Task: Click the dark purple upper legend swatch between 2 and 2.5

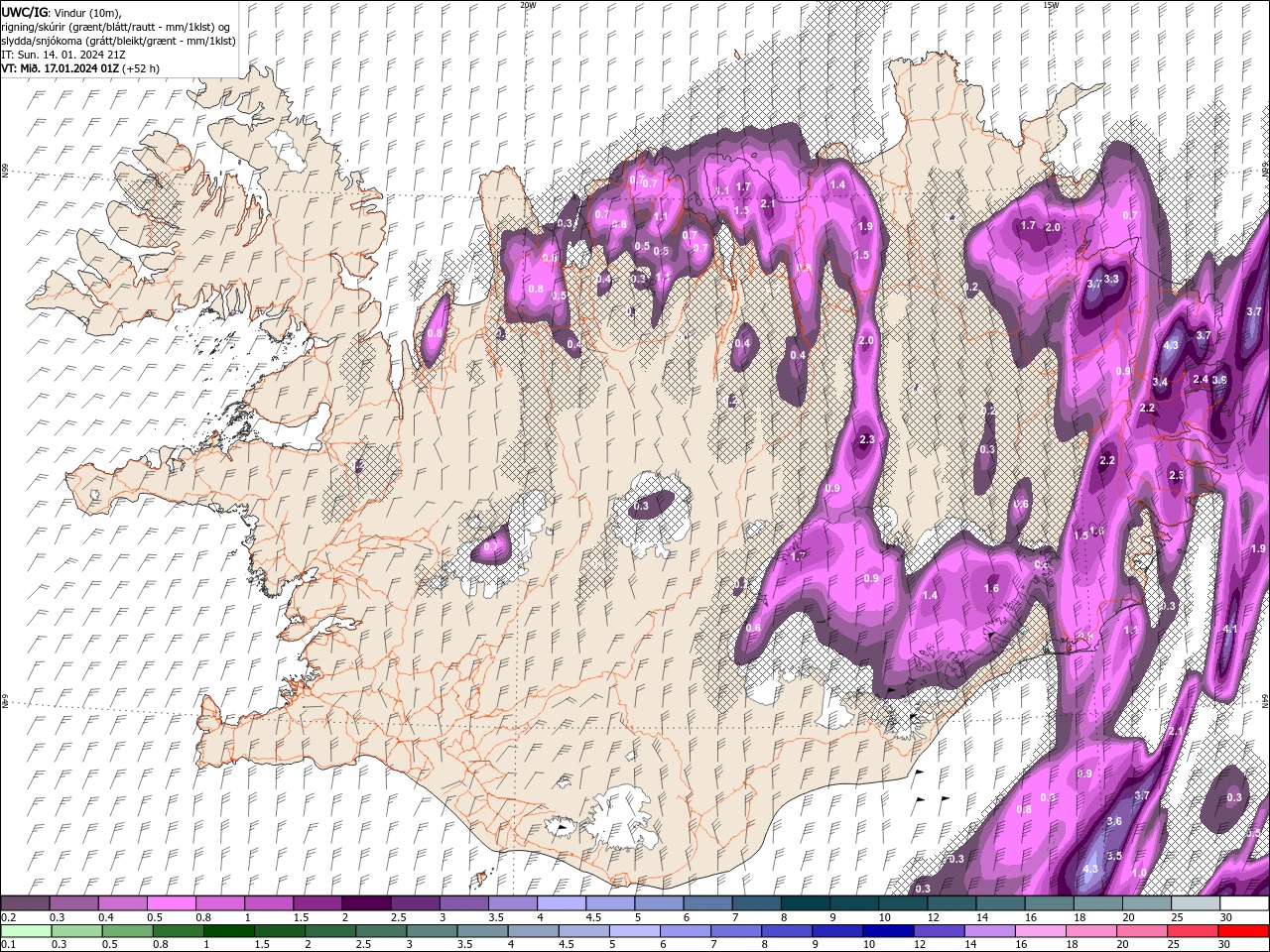Action: click(x=366, y=903)
